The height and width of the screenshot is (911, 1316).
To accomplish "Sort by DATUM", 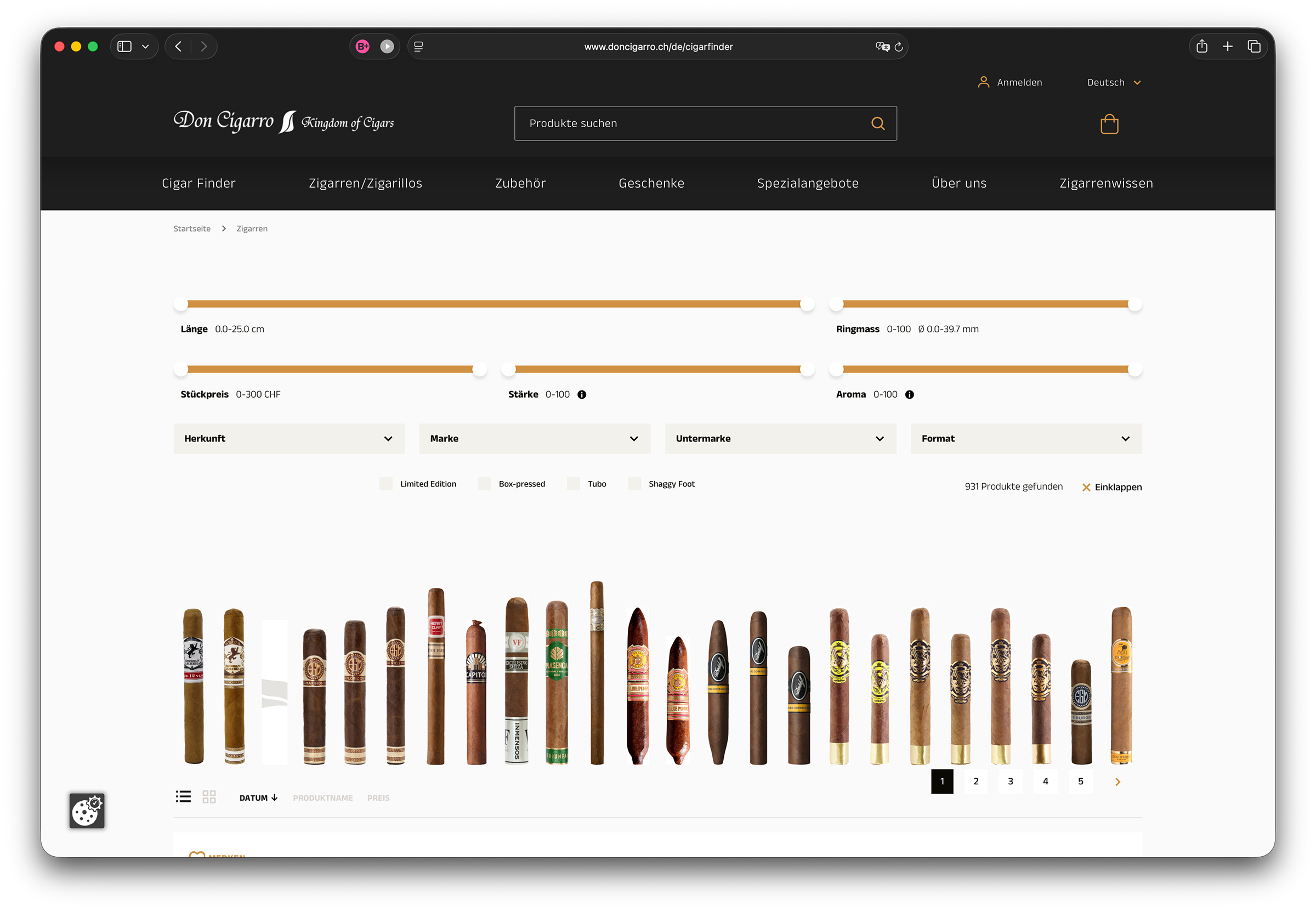I will pos(258,798).
